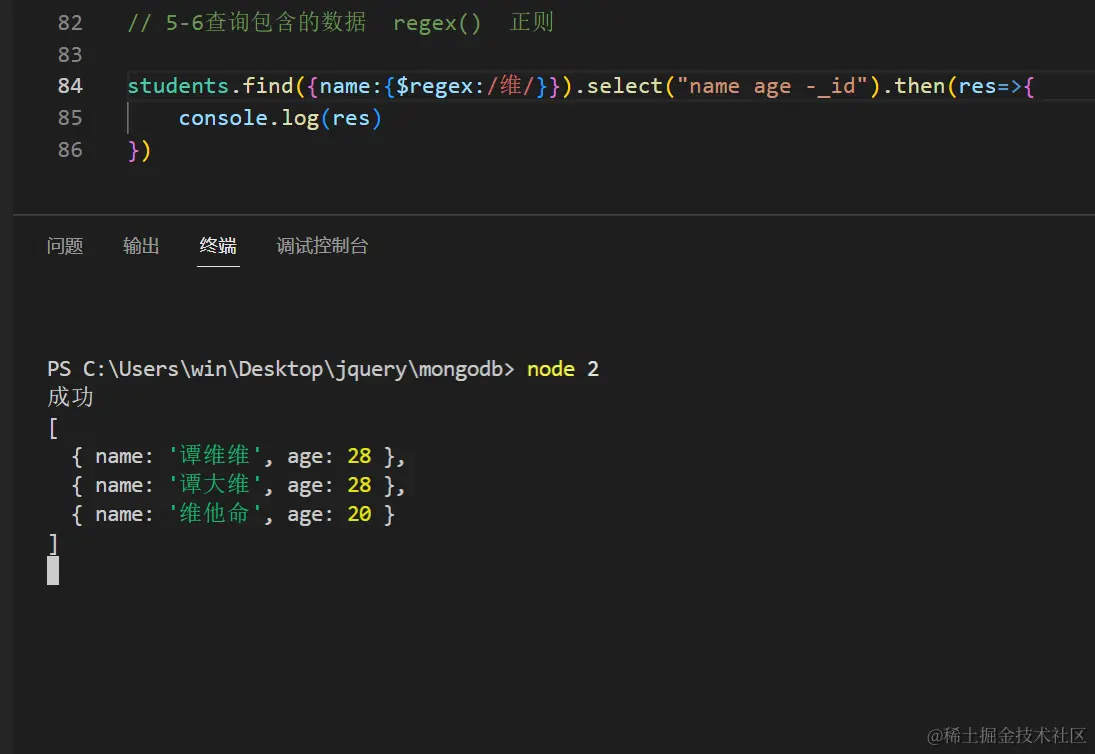This screenshot has height=754, width=1095.
Task: Open the 问题 panel tab
Action: pos(65,246)
